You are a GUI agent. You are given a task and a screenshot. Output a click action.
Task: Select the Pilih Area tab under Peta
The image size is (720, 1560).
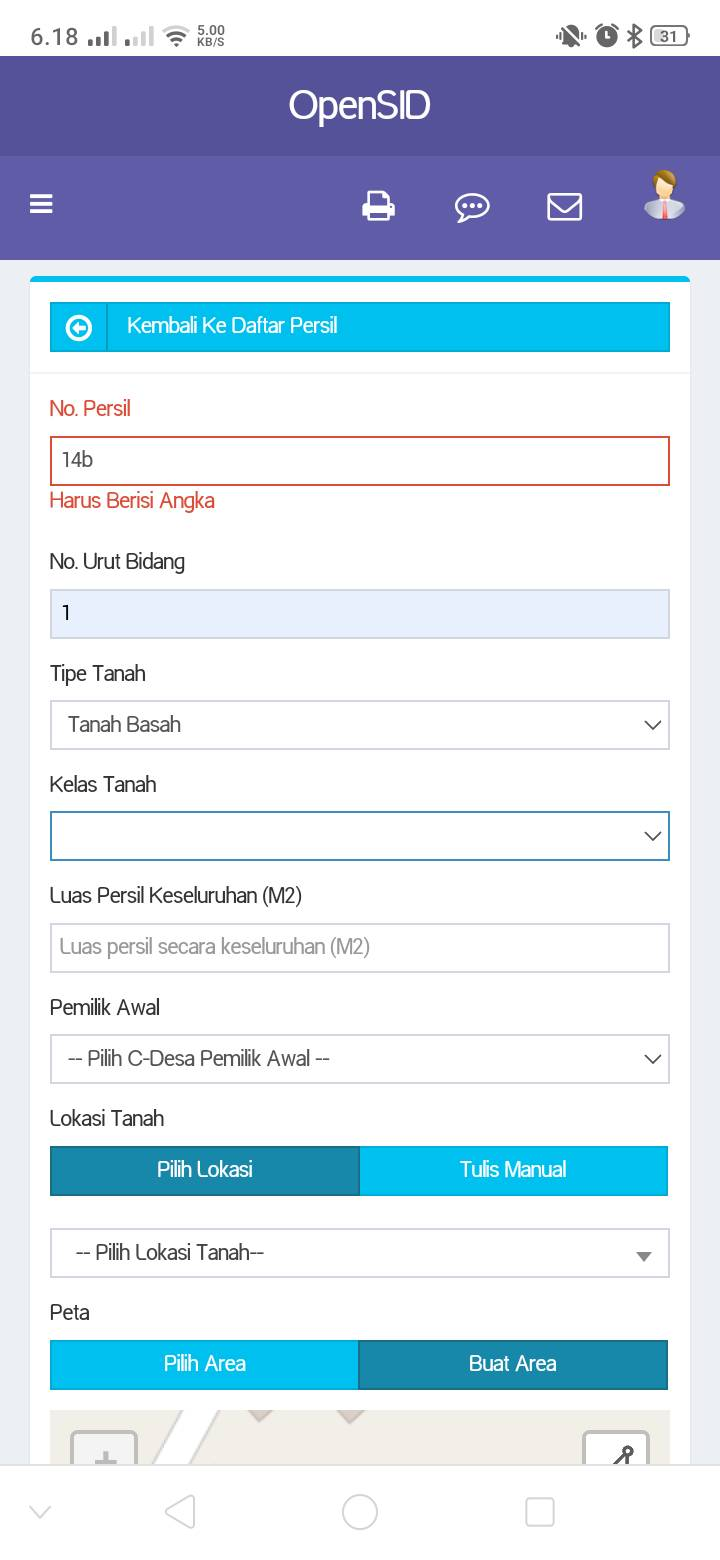point(204,1364)
